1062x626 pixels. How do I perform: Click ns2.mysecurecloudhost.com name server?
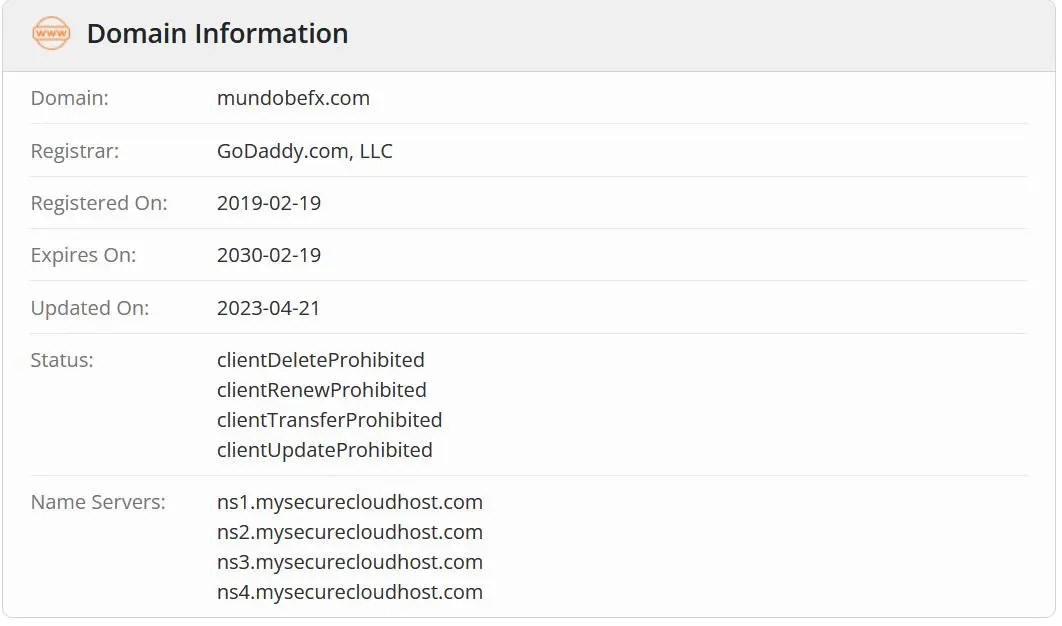(x=349, y=533)
